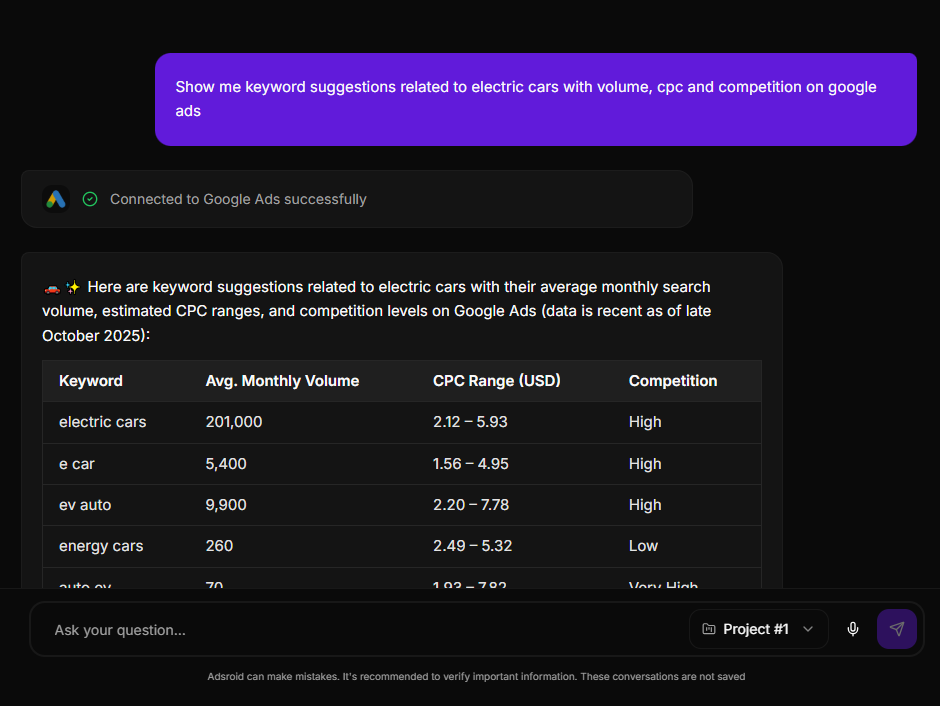Click the Avg. Monthly Volume column header

tap(282, 381)
